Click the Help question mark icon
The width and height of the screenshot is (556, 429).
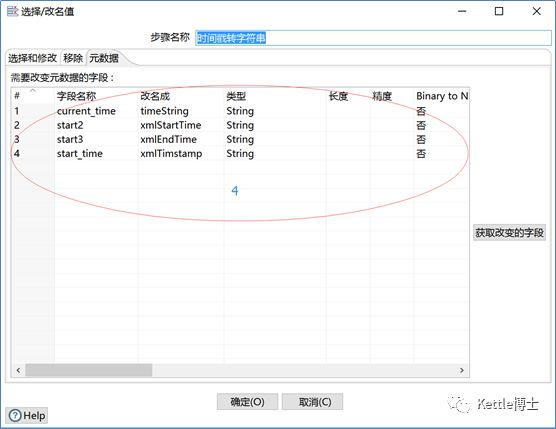(15, 415)
